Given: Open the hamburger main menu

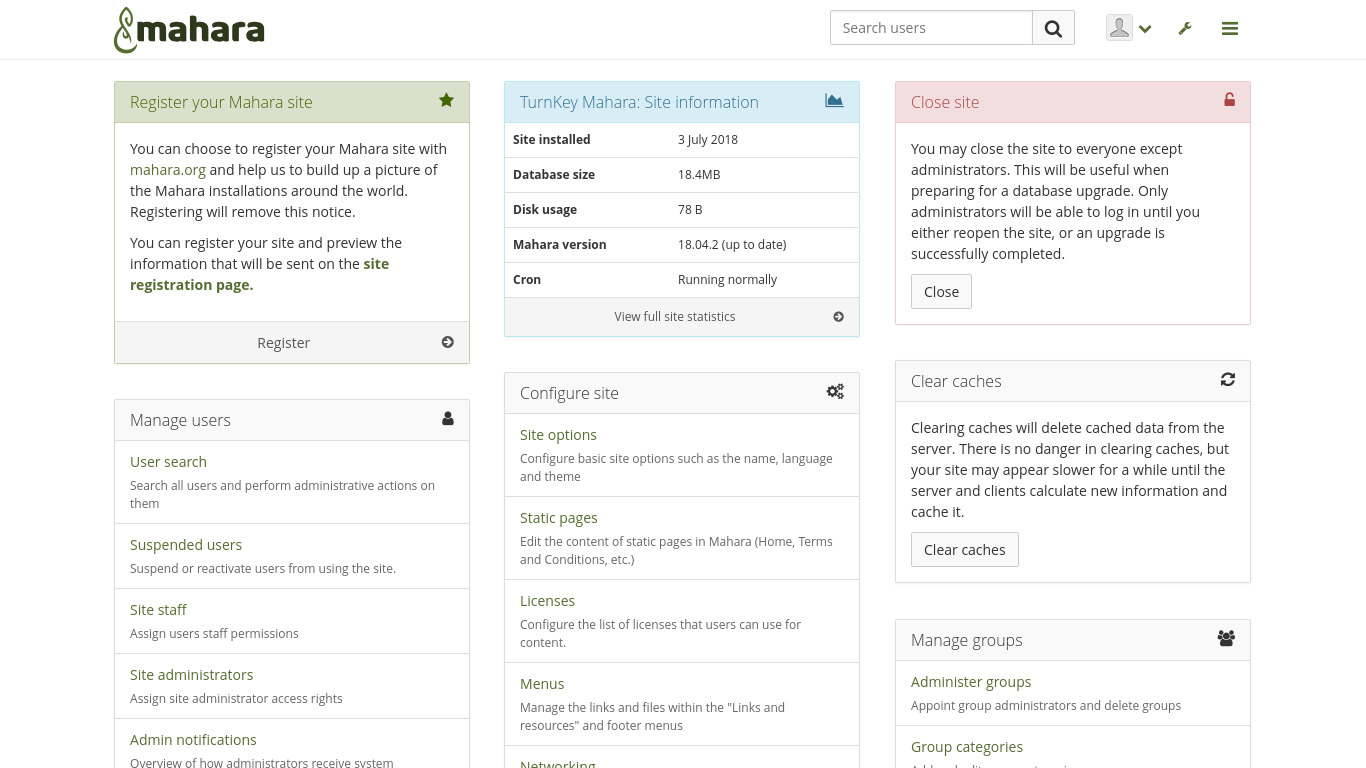Looking at the screenshot, I should 1230,29.
